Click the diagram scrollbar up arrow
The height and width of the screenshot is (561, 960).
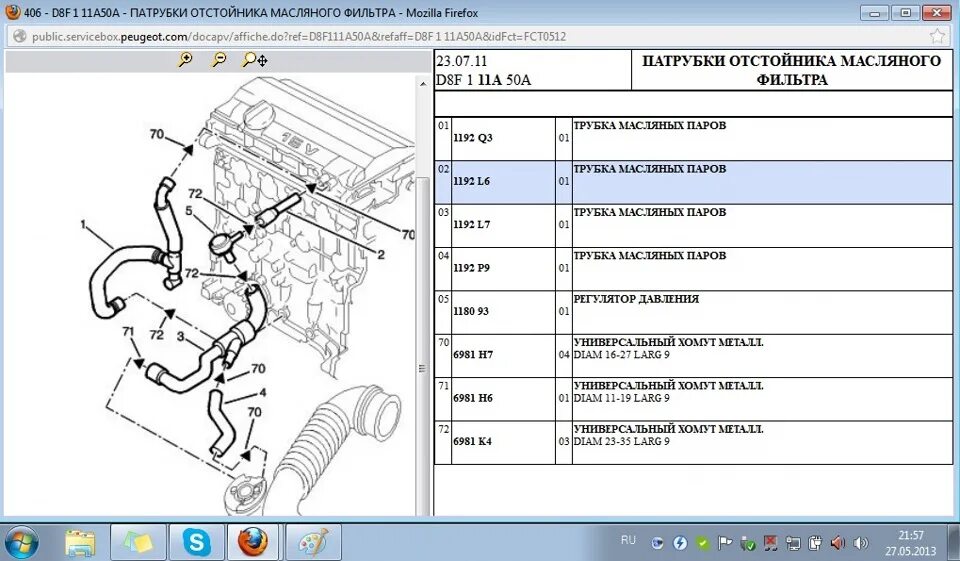[422, 83]
